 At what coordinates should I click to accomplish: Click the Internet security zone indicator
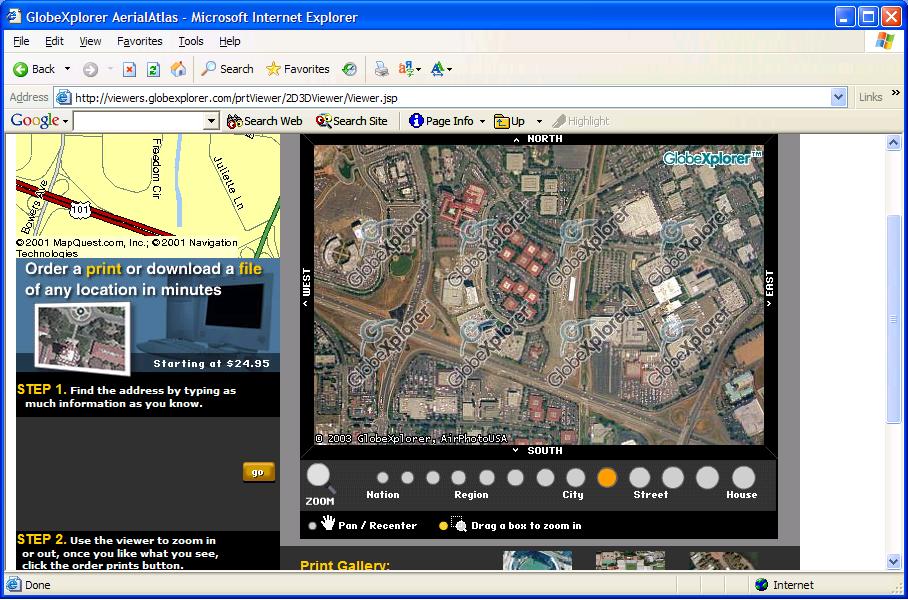pyautogui.click(x=785, y=585)
